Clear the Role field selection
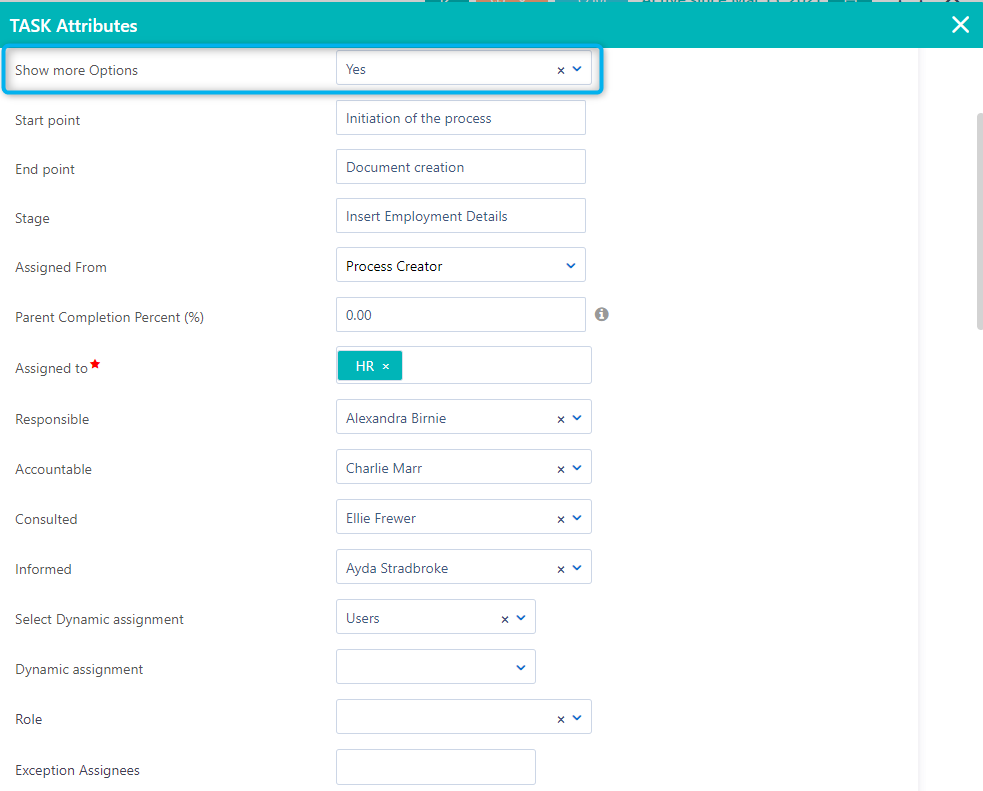The image size is (983, 791). pyautogui.click(x=560, y=717)
